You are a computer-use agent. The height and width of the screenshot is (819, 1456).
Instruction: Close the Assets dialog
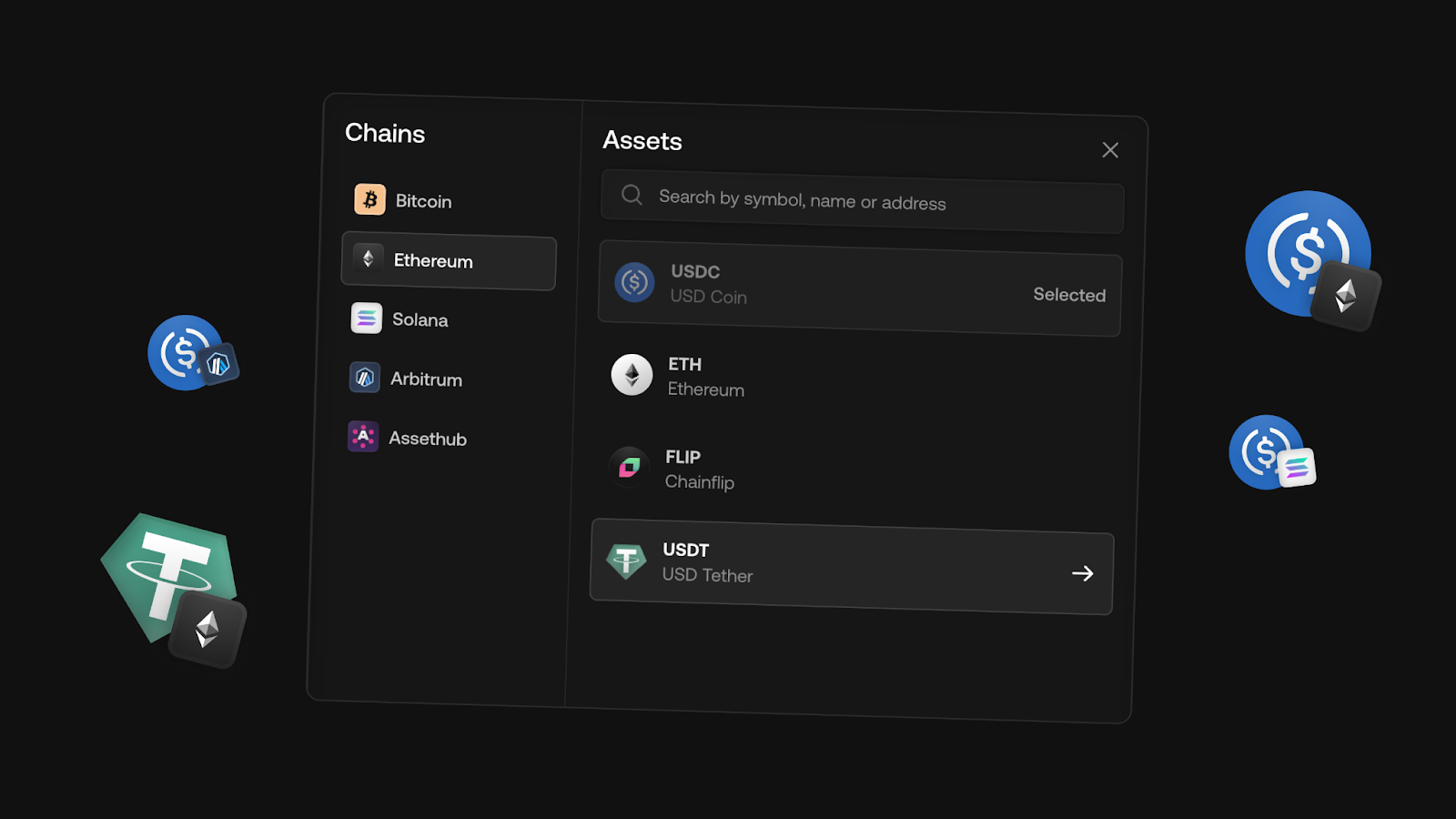(x=1110, y=150)
